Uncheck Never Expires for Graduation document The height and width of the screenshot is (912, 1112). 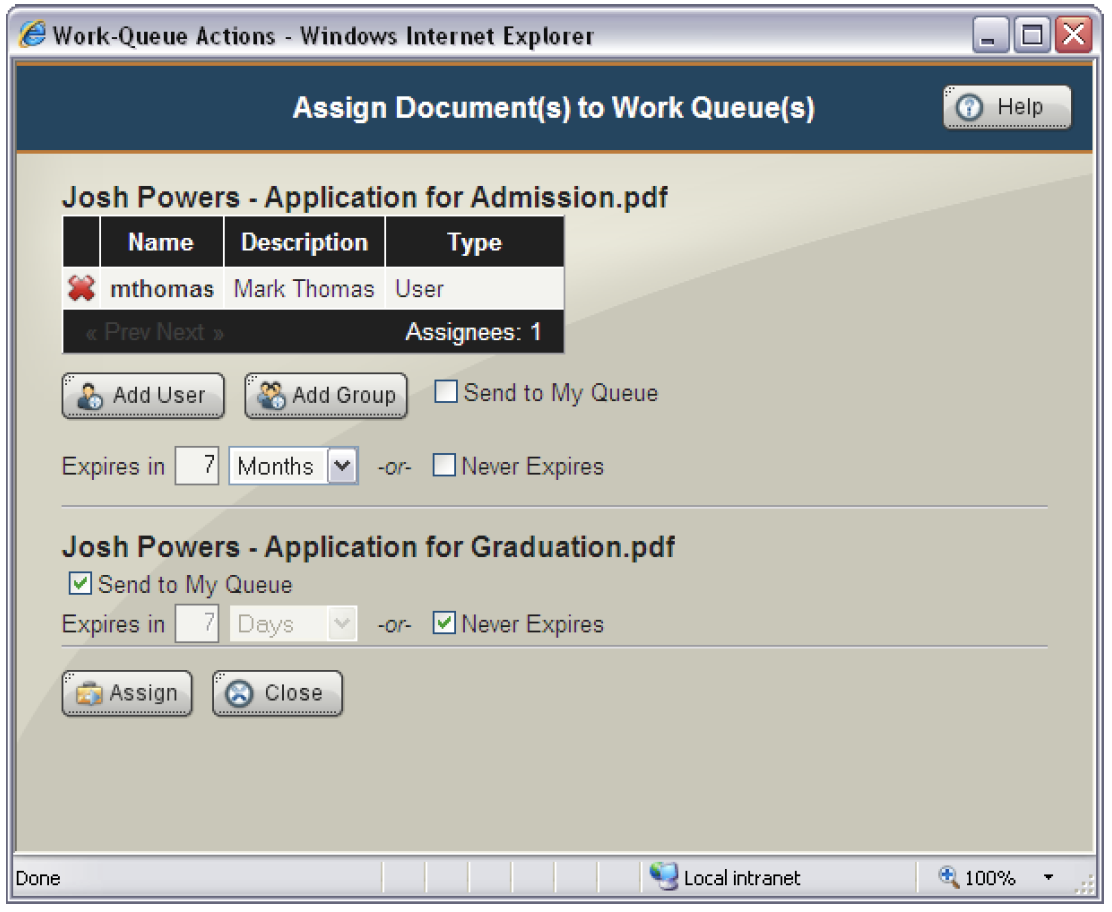tap(444, 623)
